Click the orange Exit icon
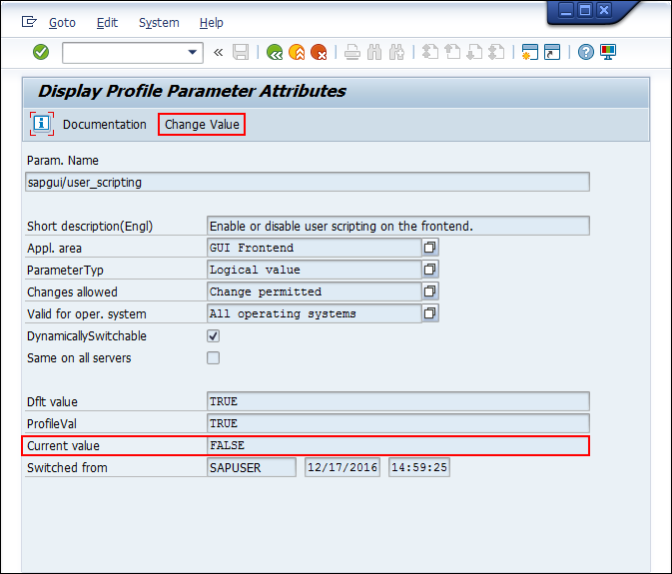 [x=297, y=52]
